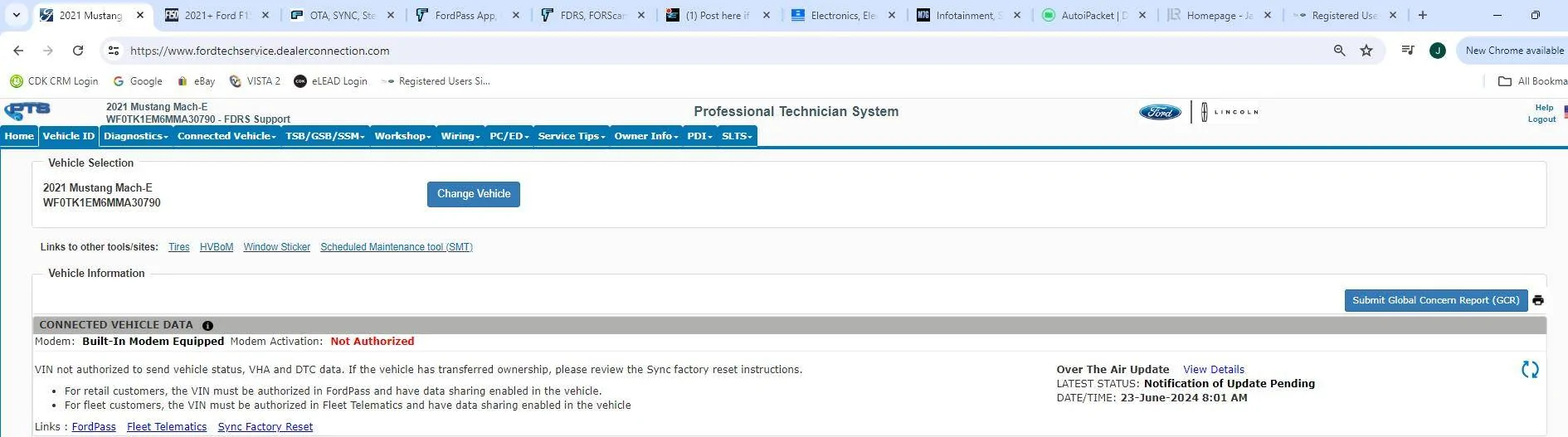The width and height of the screenshot is (1568, 437).
Task: Click the Help link
Action: (1544, 108)
